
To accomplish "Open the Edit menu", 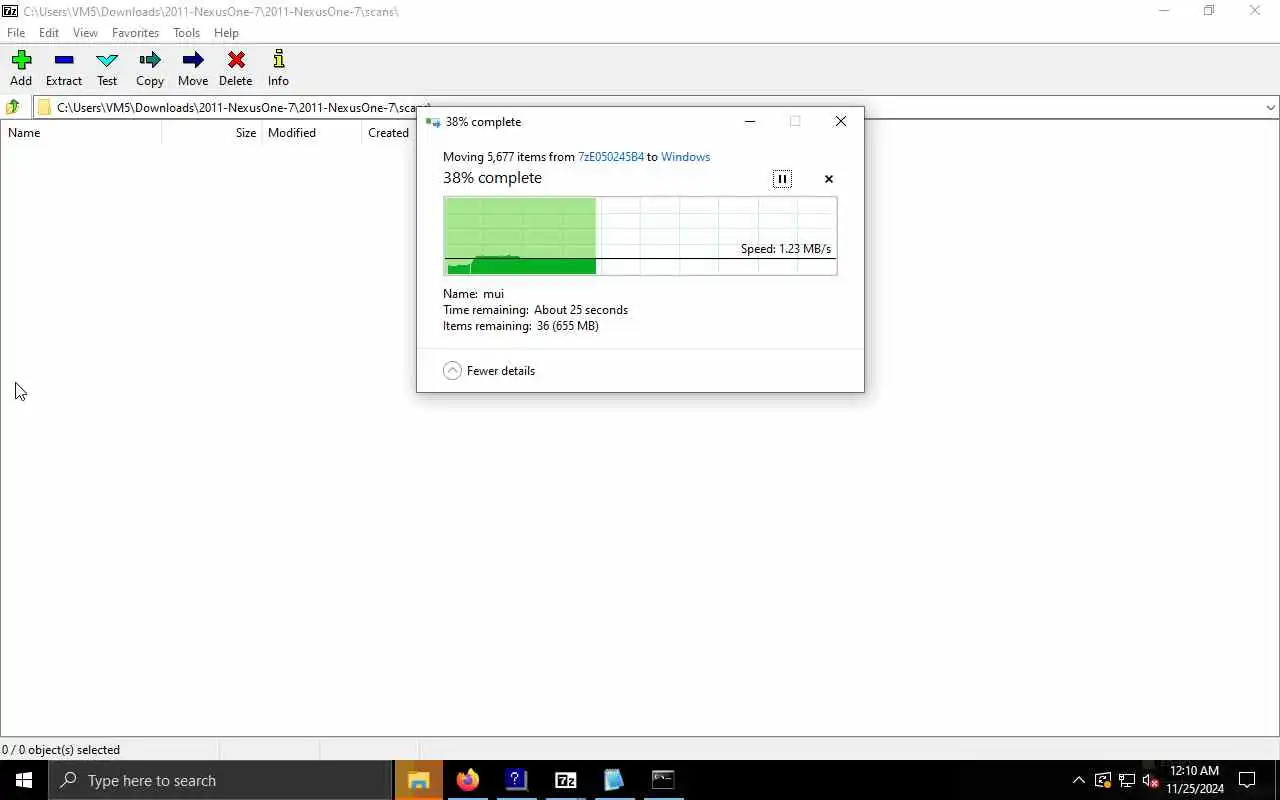I will pos(49,33).
